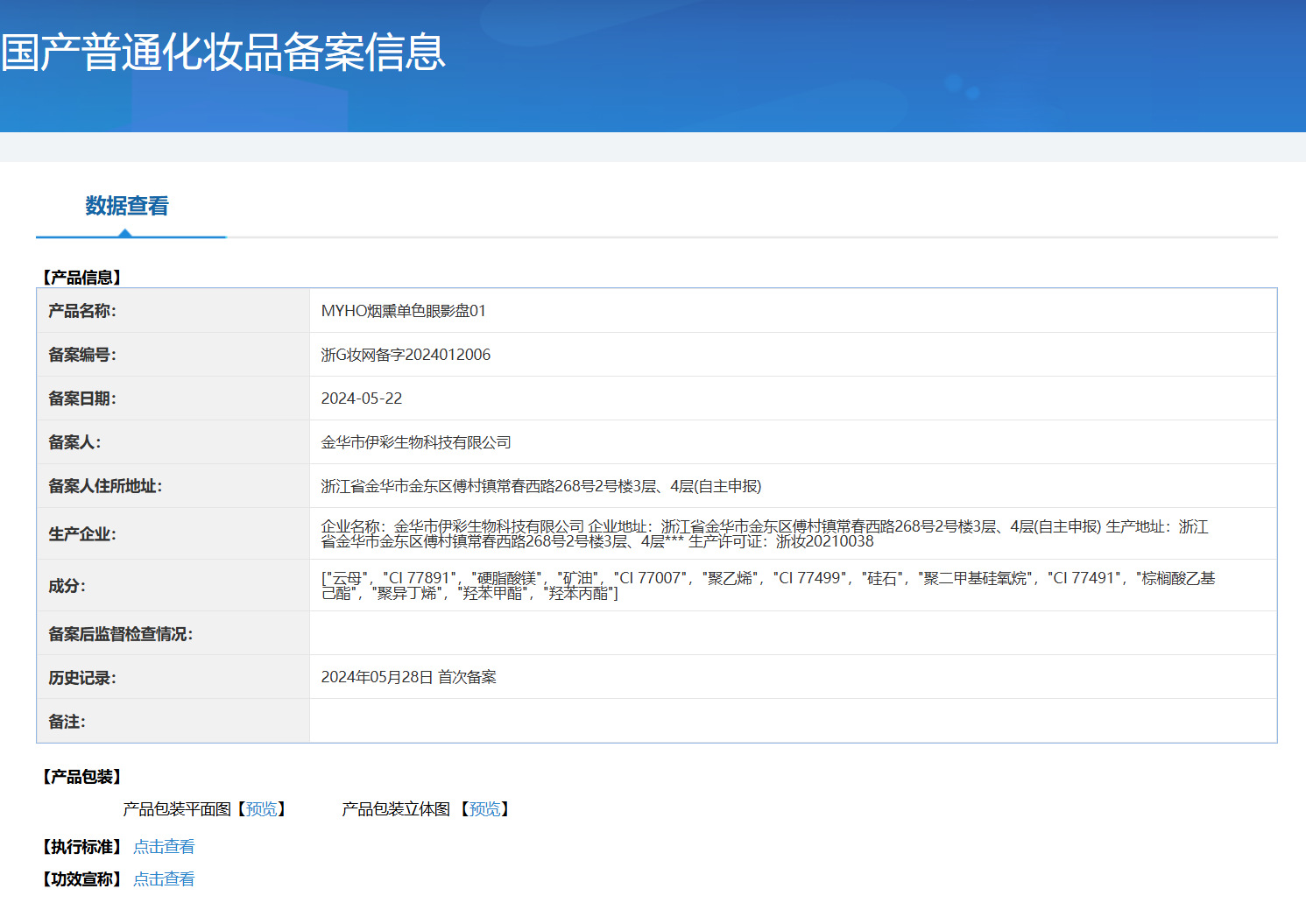This screenshot has width=1306, height=924.
Task: Open the 数据查看 tab
Action: [x=127, y=206]
